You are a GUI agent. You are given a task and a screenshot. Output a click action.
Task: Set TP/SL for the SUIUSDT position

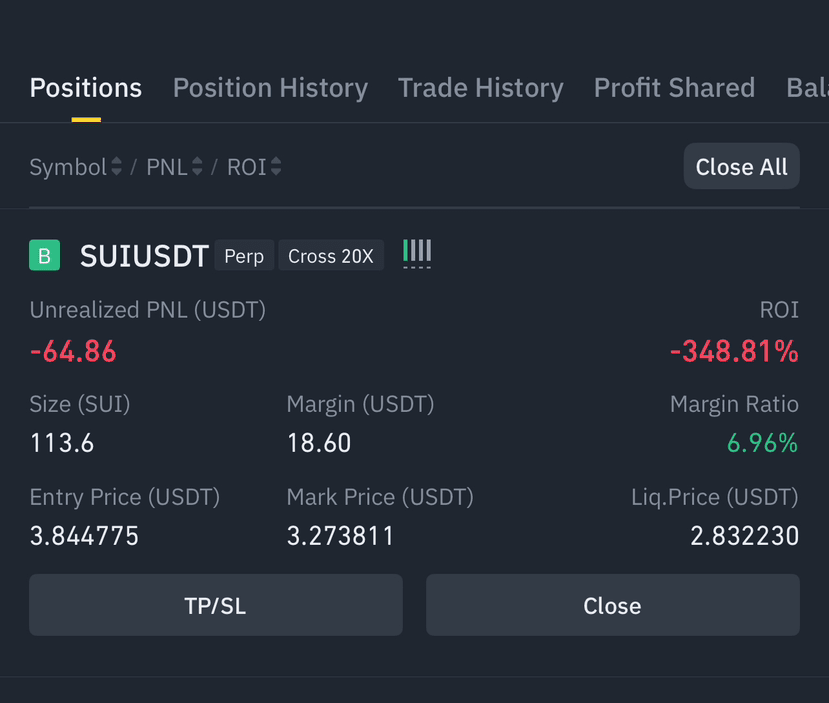(216, 605)
